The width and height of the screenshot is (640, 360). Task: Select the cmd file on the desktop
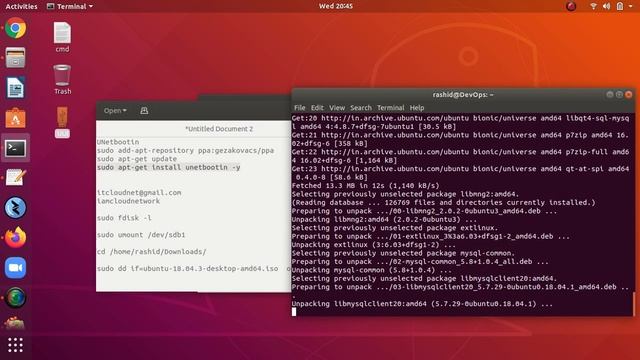pos(62,37)
